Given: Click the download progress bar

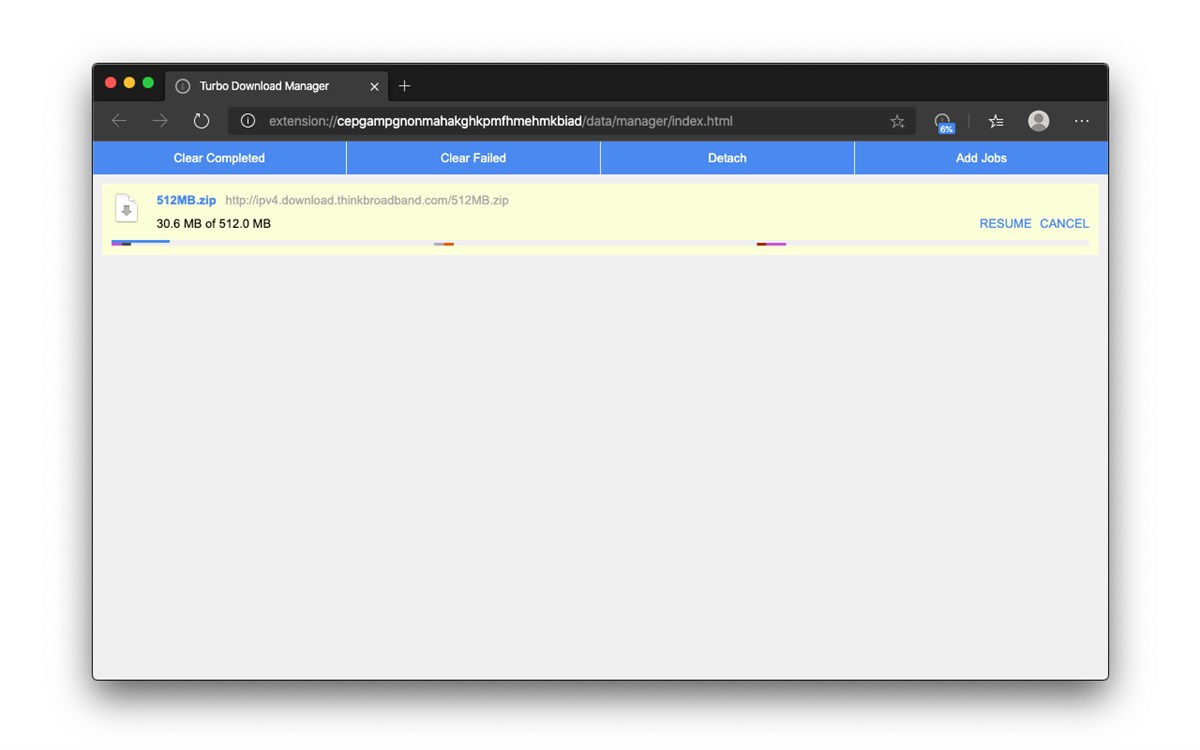Looking at the screenshot, I should (x=600, y=243).
